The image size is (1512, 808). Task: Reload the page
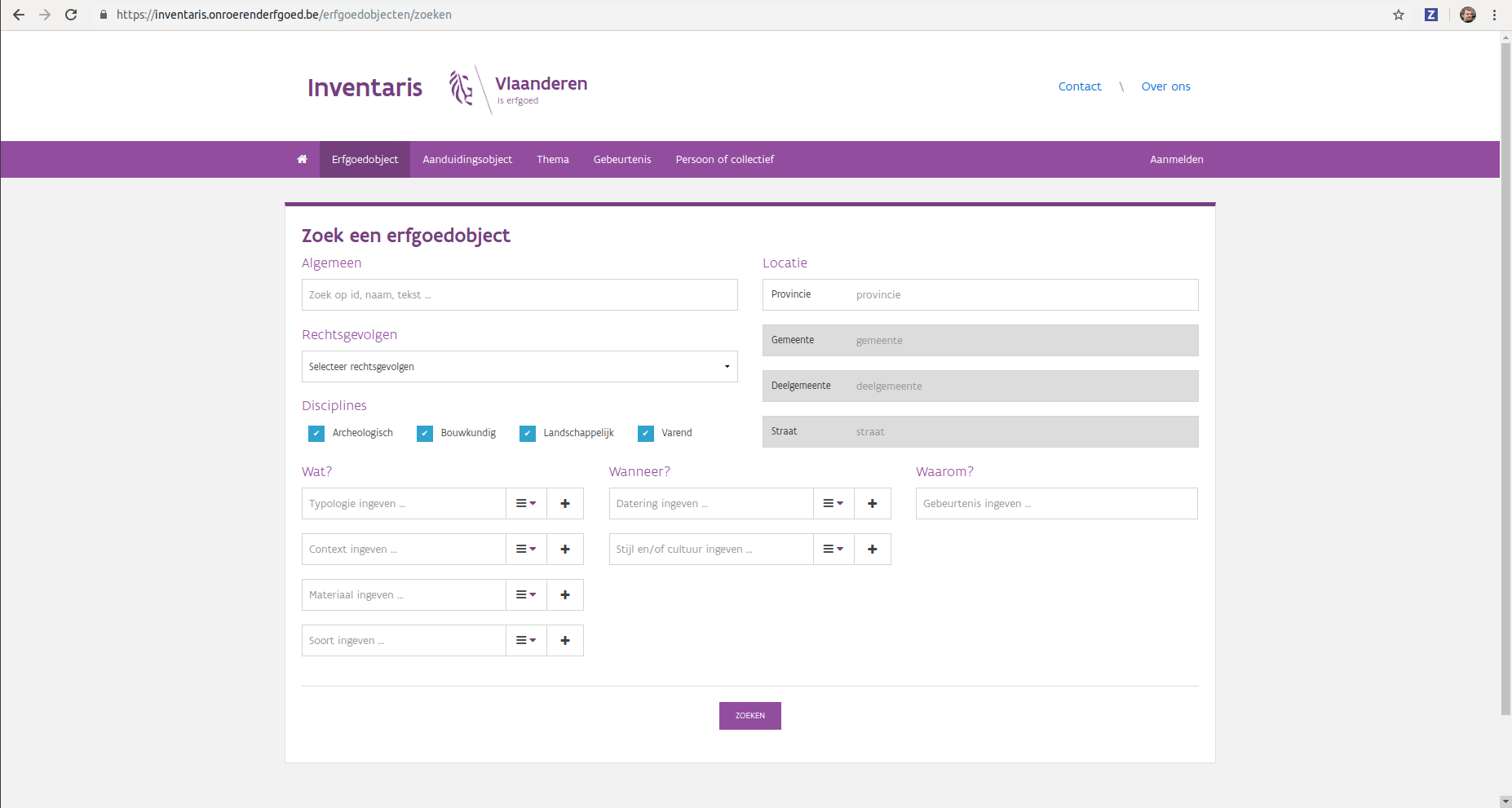coord(71,15)
